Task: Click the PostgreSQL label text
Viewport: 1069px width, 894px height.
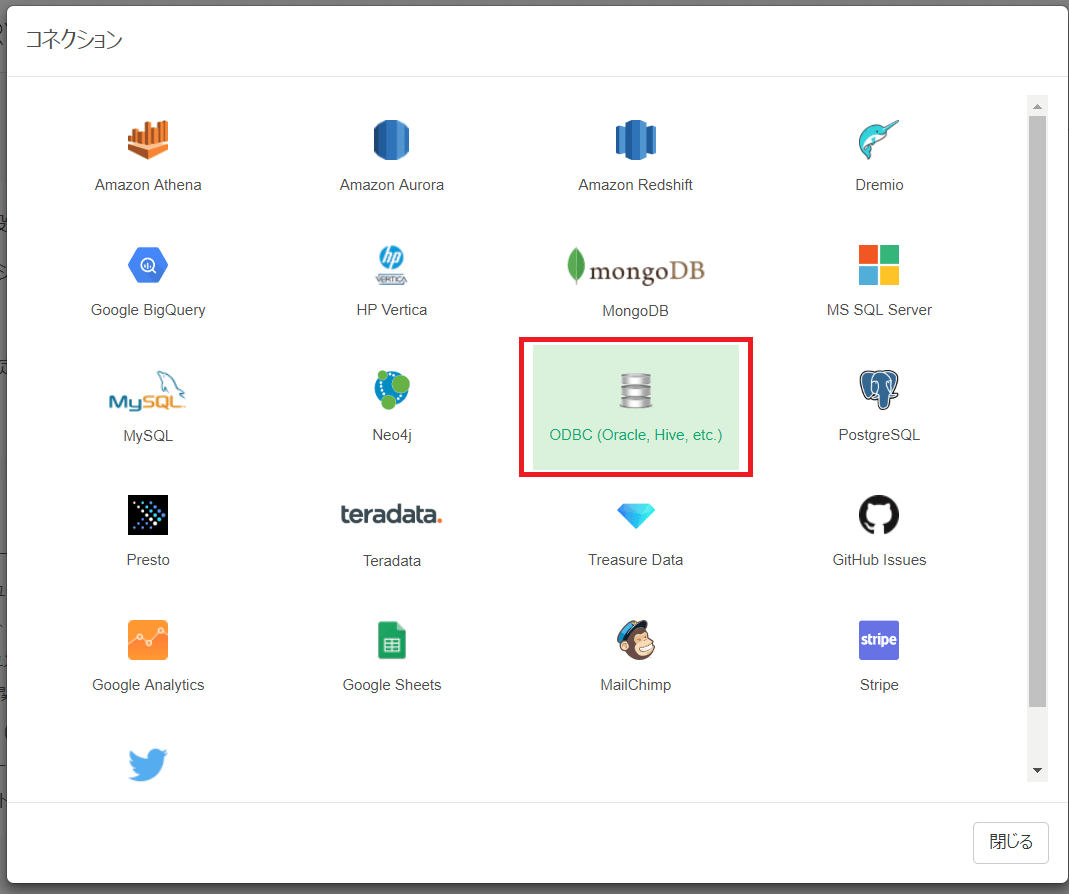Action: tap(879, 435)
